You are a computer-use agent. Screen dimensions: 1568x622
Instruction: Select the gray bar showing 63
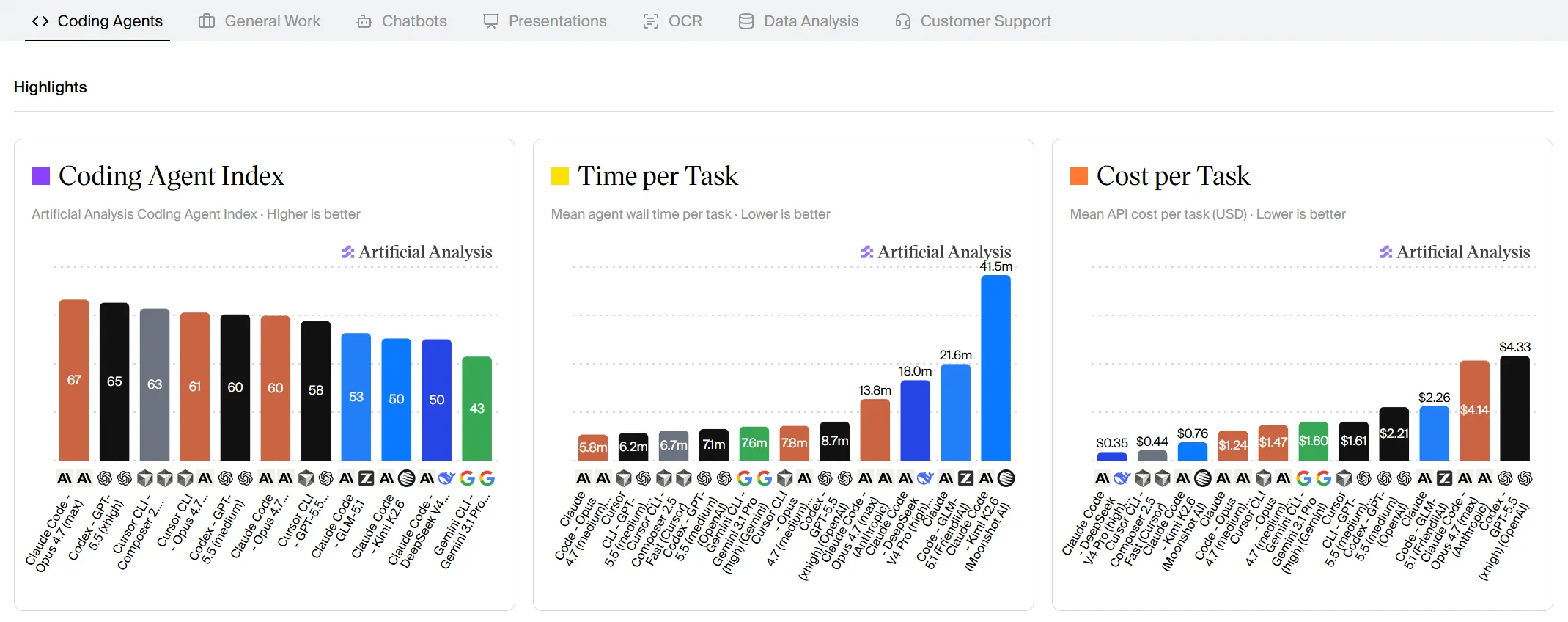tap(155, 384)
